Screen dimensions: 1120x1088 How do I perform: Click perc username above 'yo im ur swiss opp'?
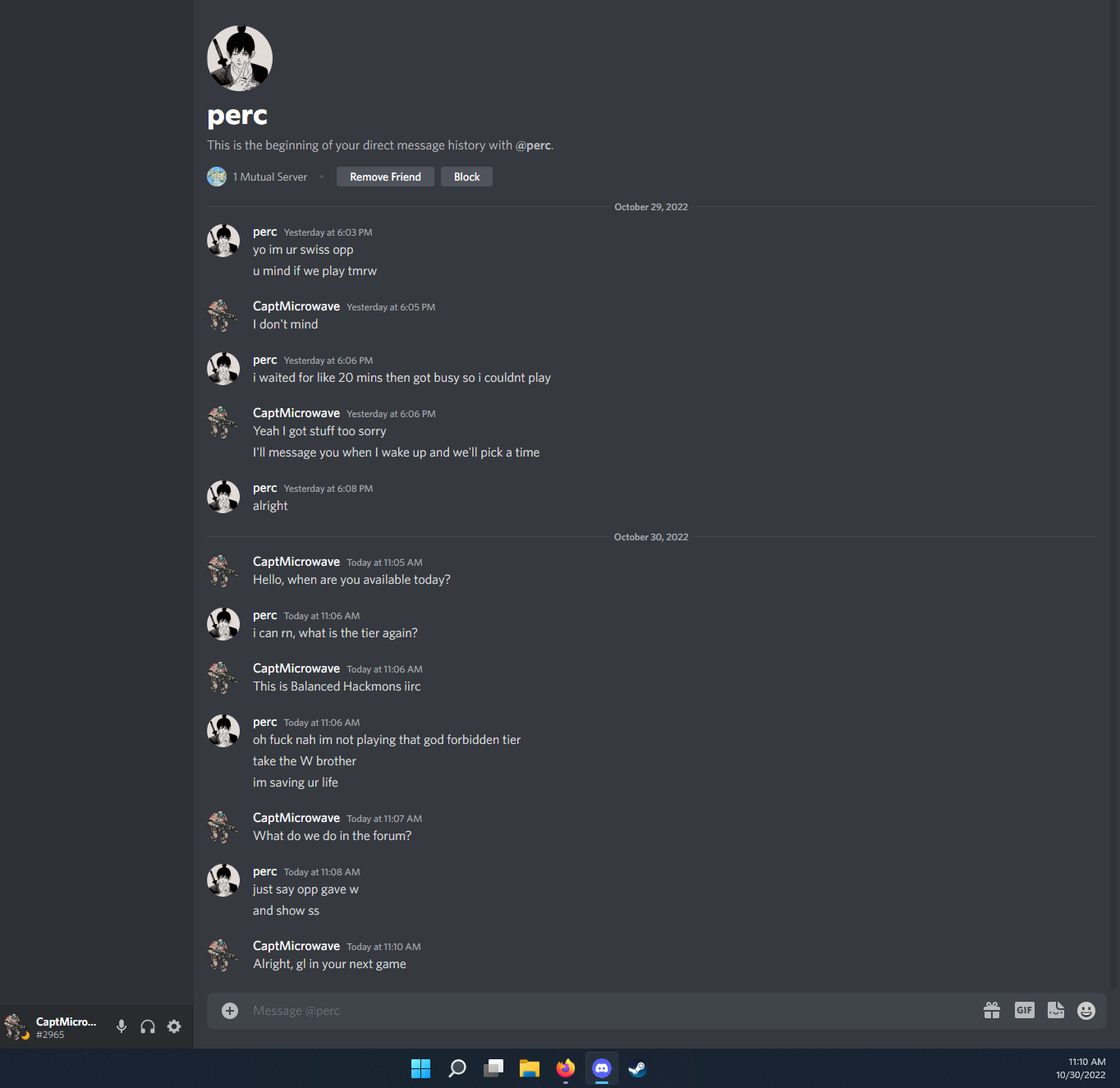pyautogui.click(x=265, y=232)
